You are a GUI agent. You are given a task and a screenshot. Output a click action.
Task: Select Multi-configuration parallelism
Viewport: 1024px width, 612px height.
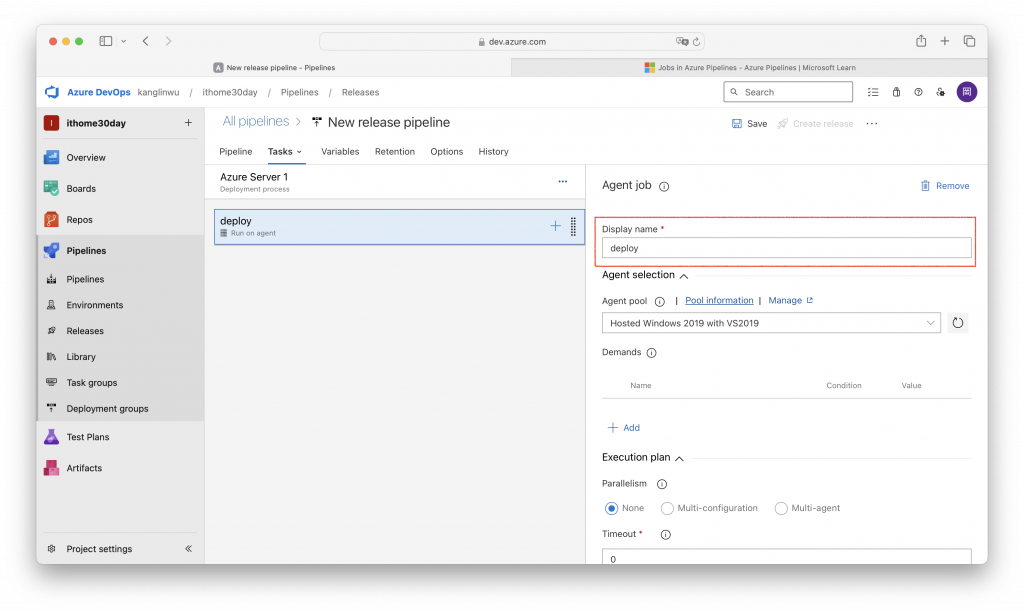(x=667, y=508)
